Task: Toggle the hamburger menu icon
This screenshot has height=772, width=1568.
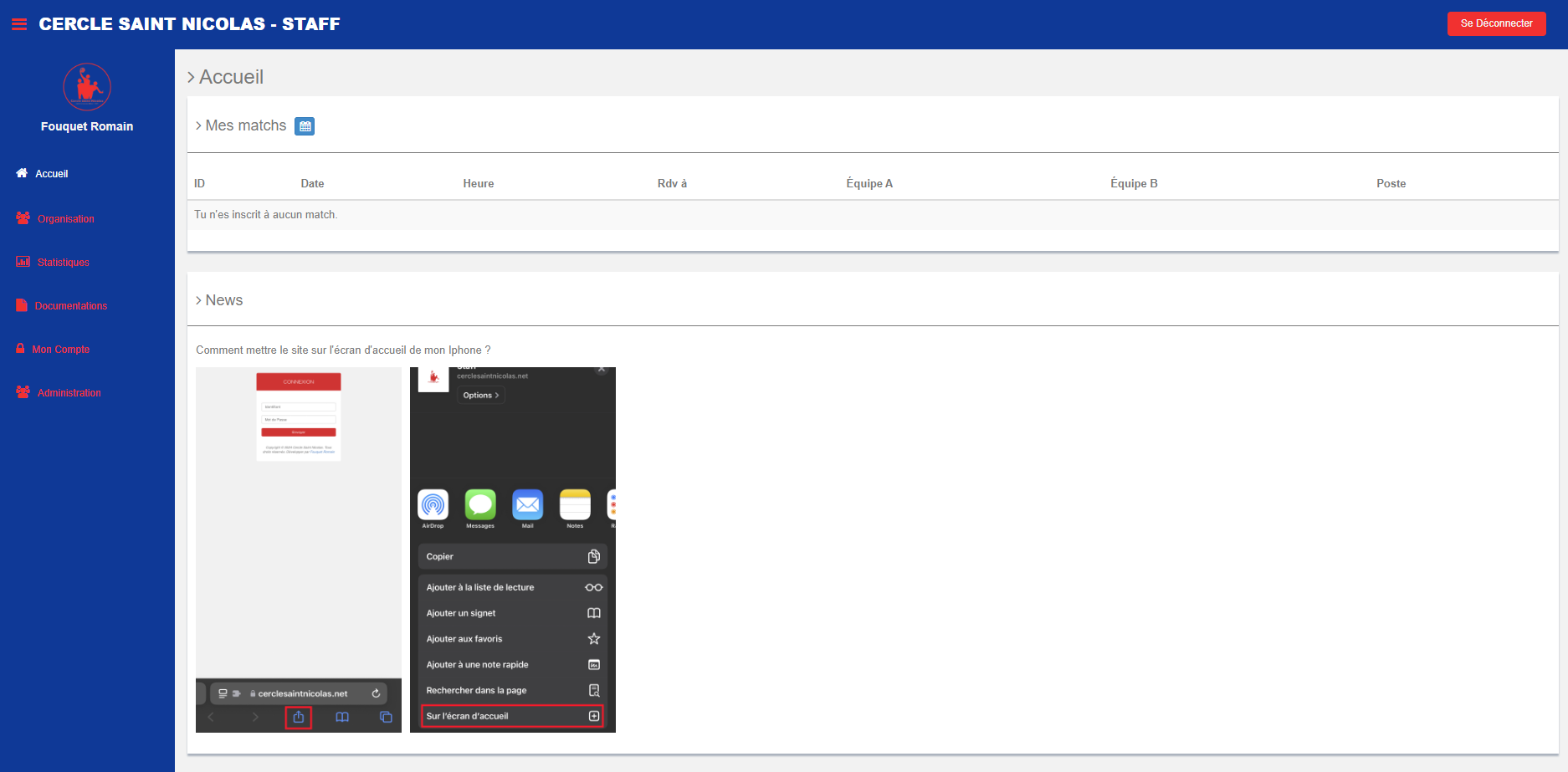Action: 19,24
